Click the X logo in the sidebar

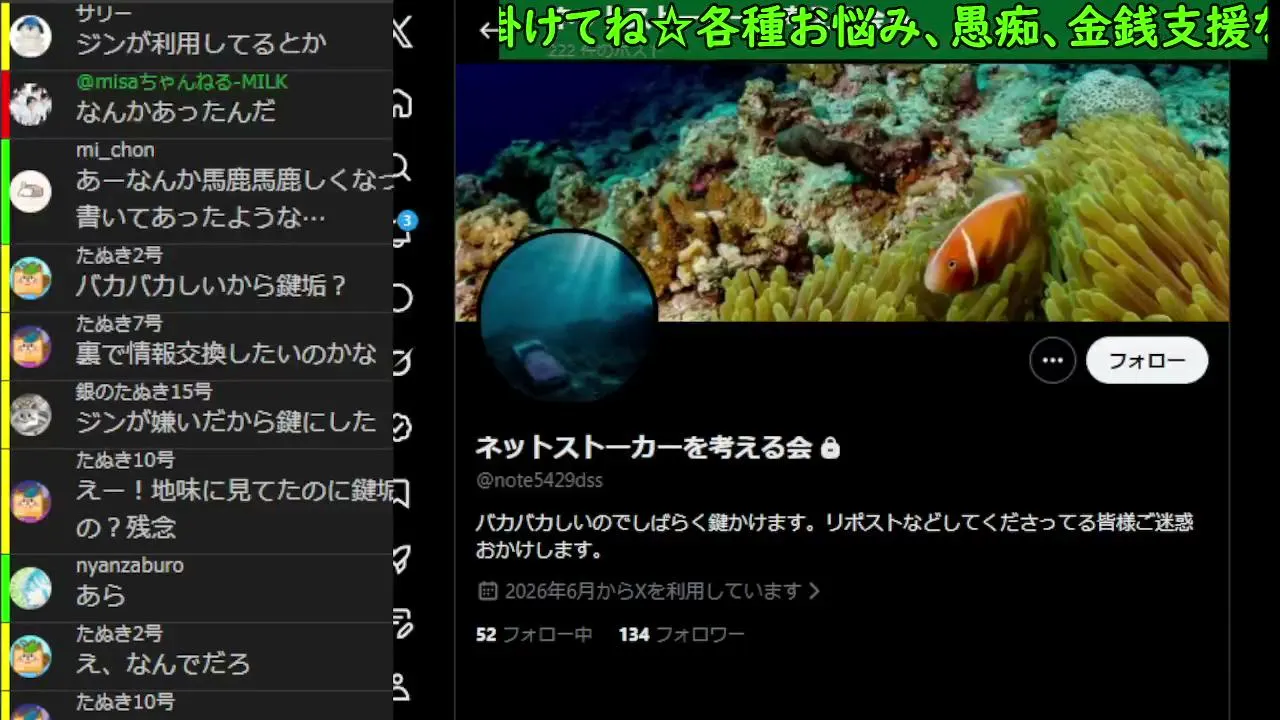(x=403, y=34)
